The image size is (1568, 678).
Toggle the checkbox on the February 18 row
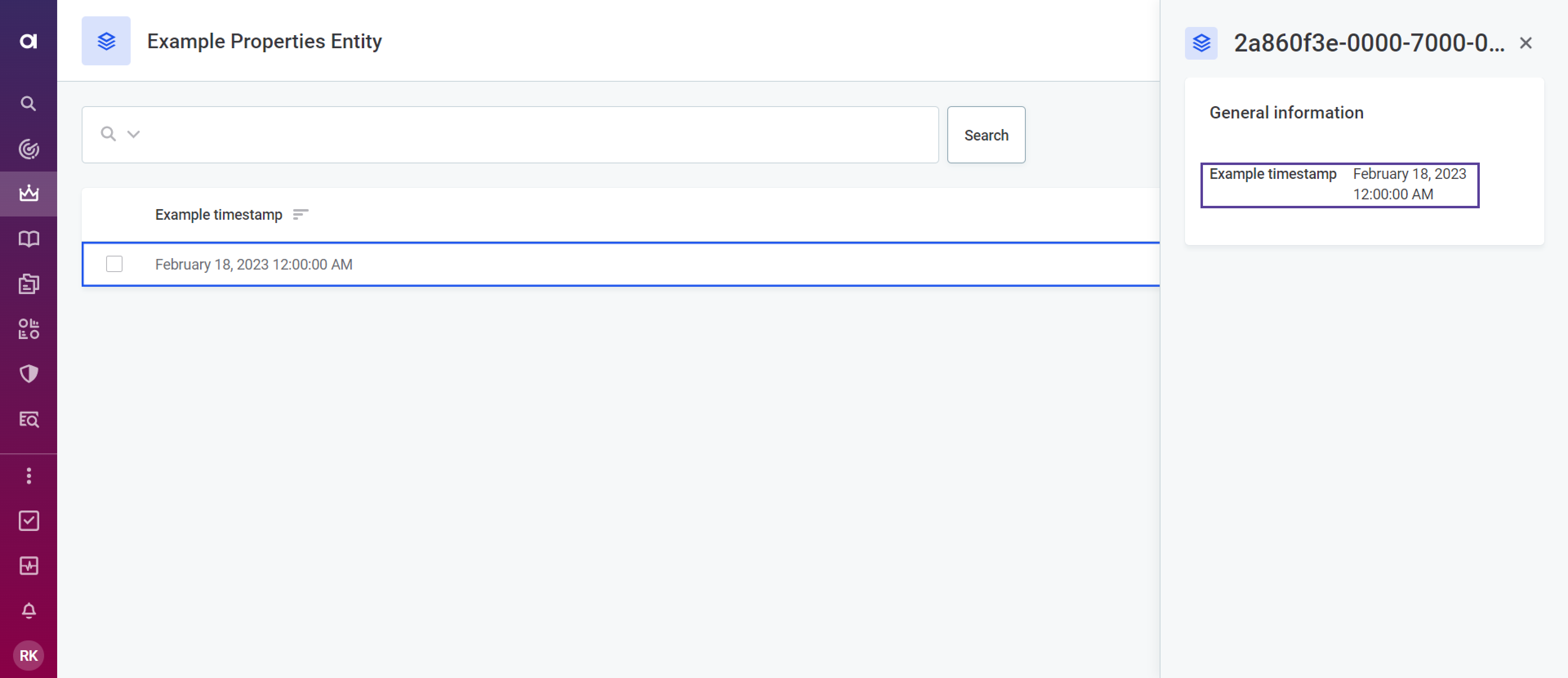click(114, 264)
